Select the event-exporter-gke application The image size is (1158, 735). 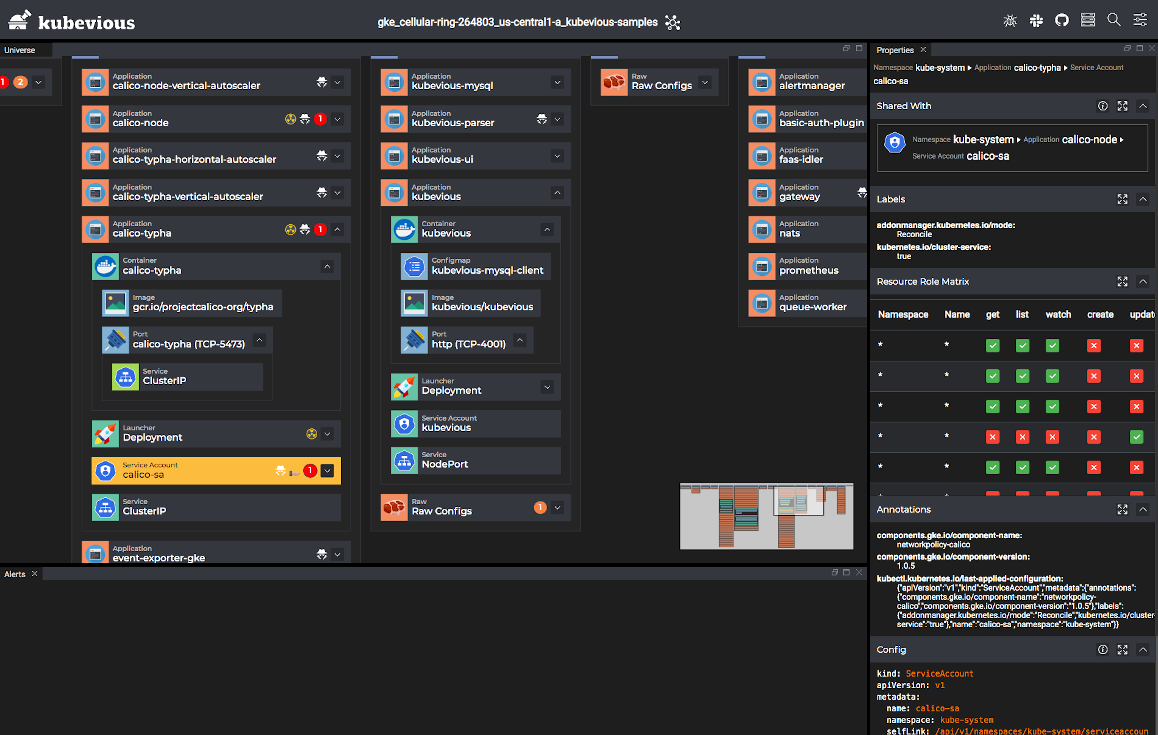coord(216,553)
